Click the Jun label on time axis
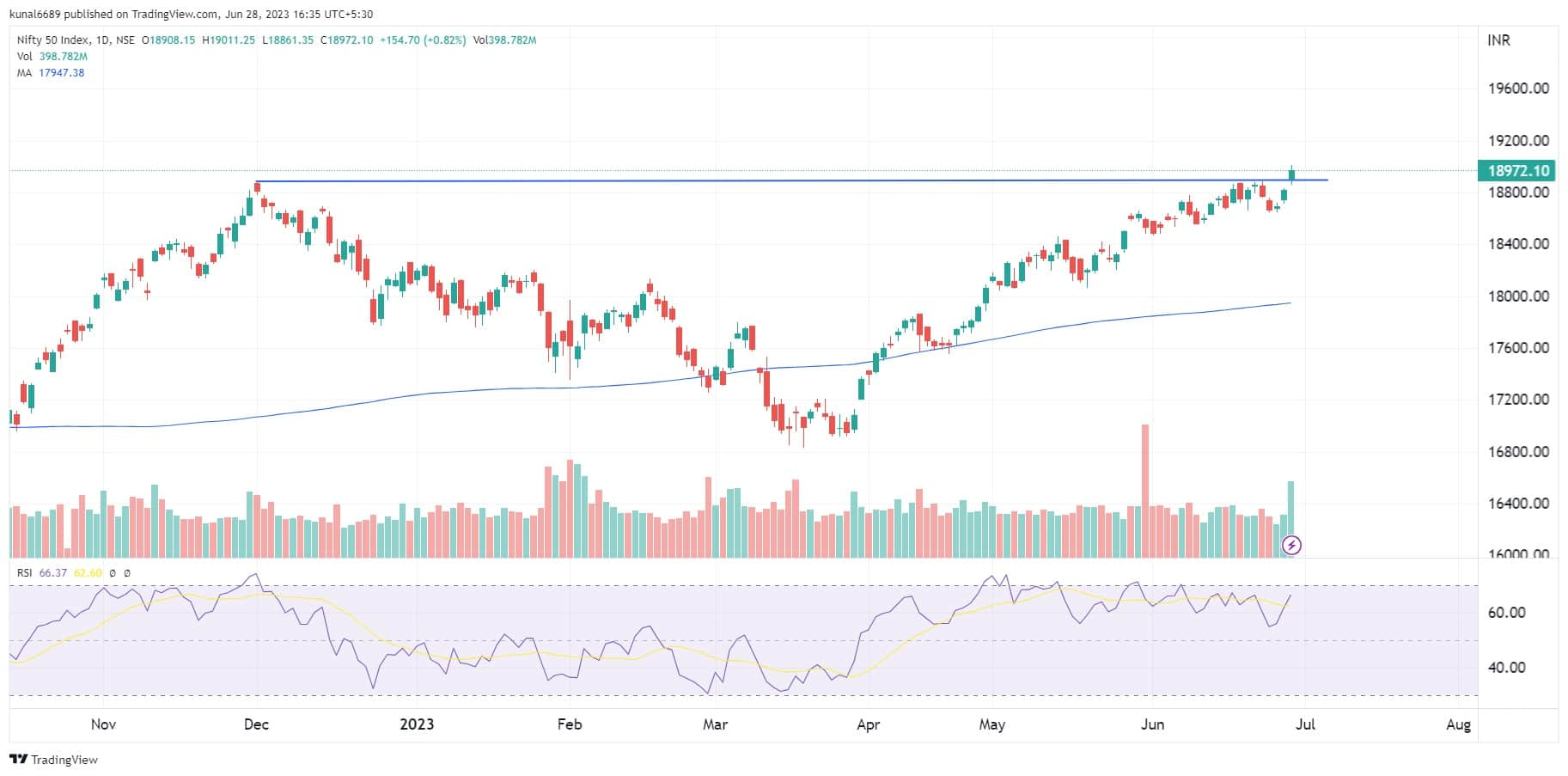Screen dimensions: 1568x776 click(x=1152, y=724)
